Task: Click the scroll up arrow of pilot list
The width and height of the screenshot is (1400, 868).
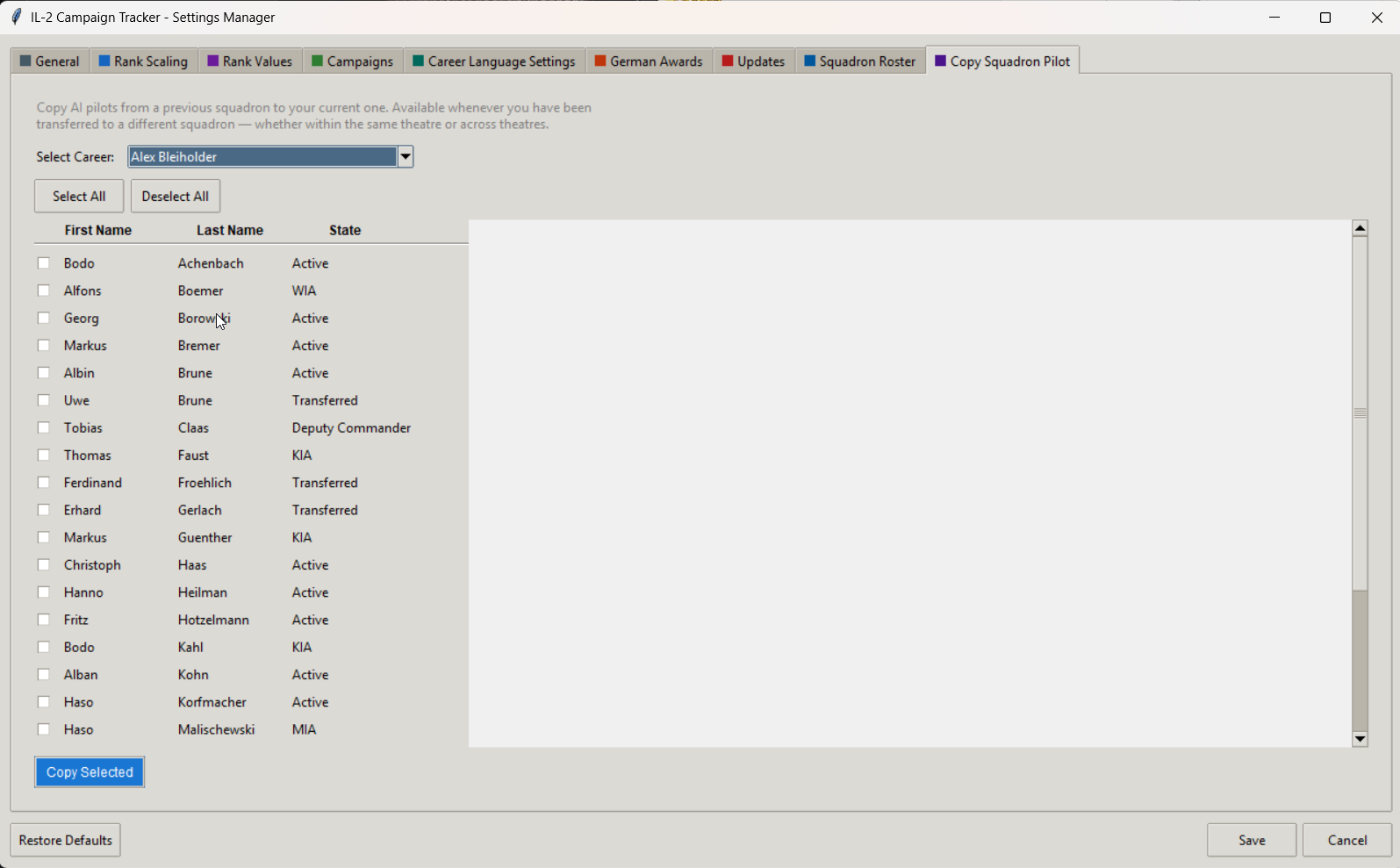Action: click(x=1360, y=228)
